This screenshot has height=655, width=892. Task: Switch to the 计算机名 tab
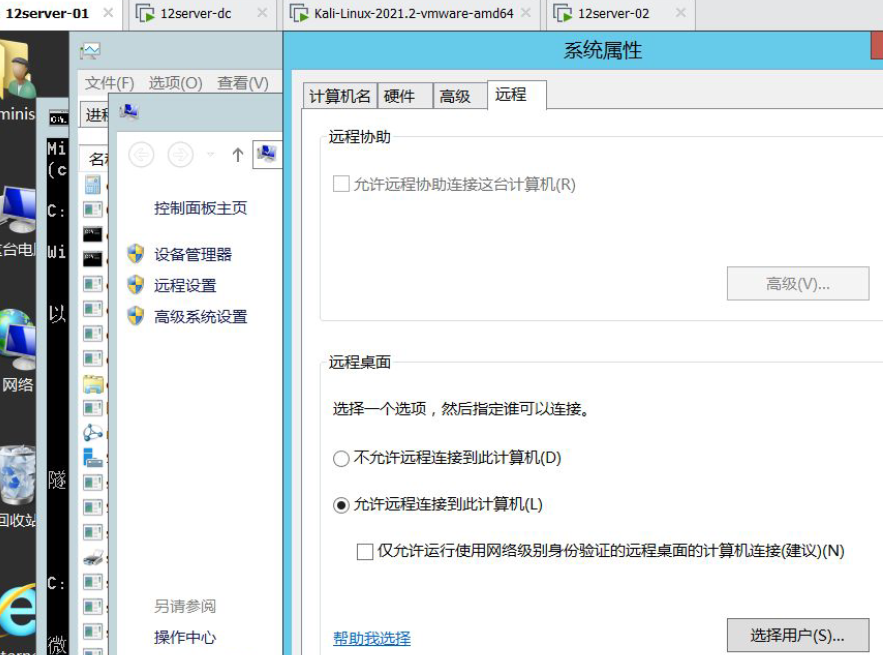click(x=340, y=96)
